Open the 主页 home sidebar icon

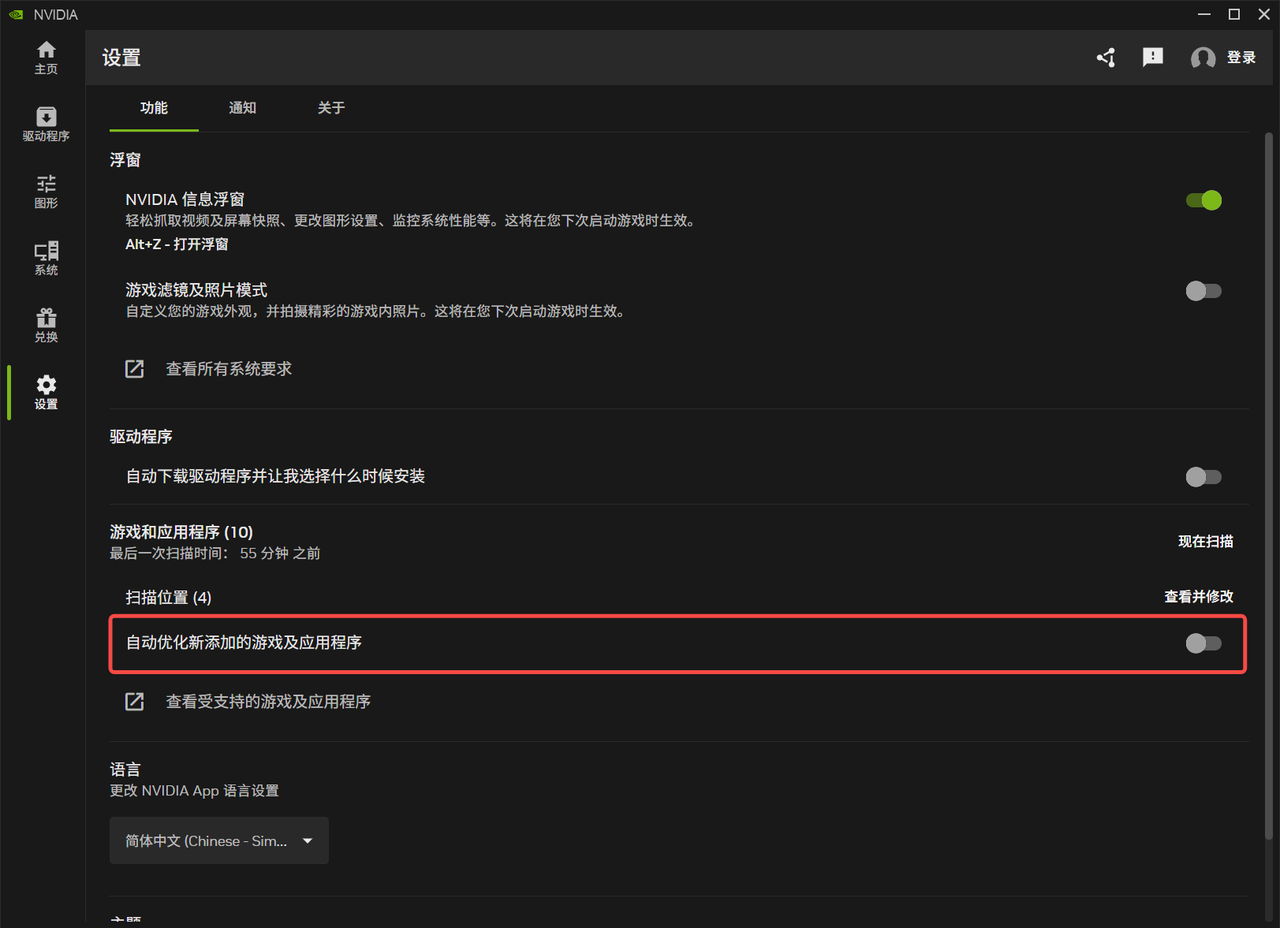[46, 58]
